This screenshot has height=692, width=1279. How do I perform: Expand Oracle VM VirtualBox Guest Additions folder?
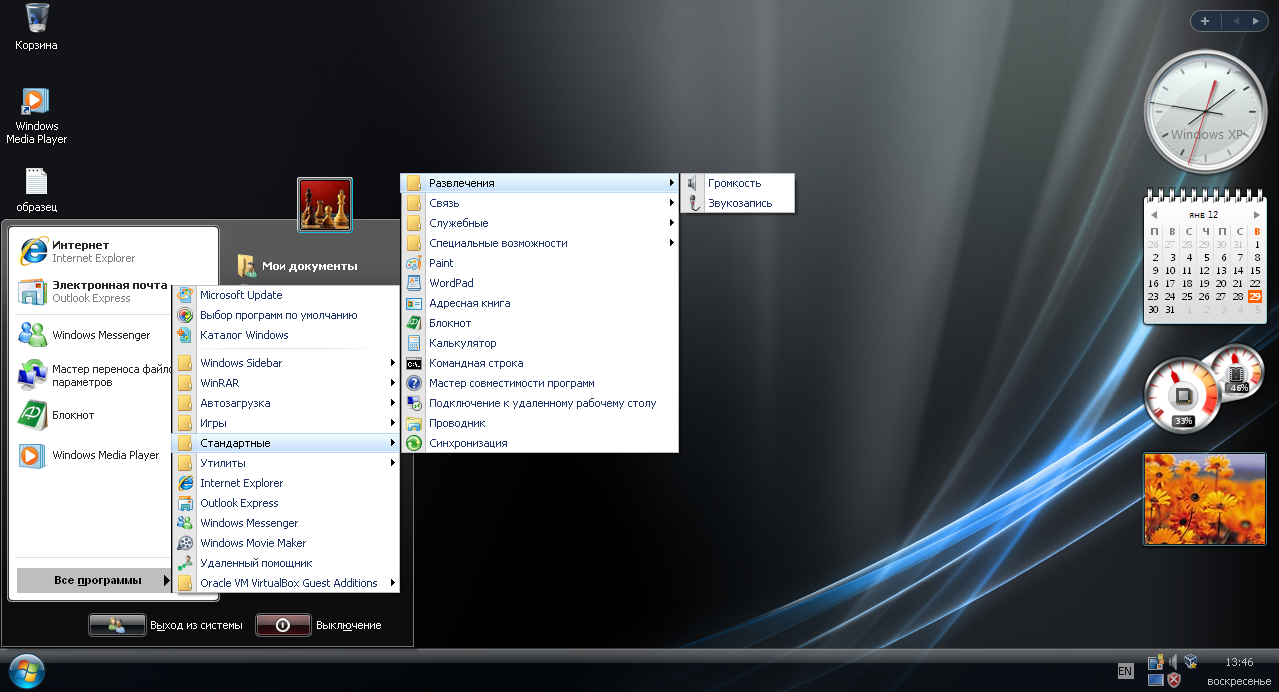point(286,583)
